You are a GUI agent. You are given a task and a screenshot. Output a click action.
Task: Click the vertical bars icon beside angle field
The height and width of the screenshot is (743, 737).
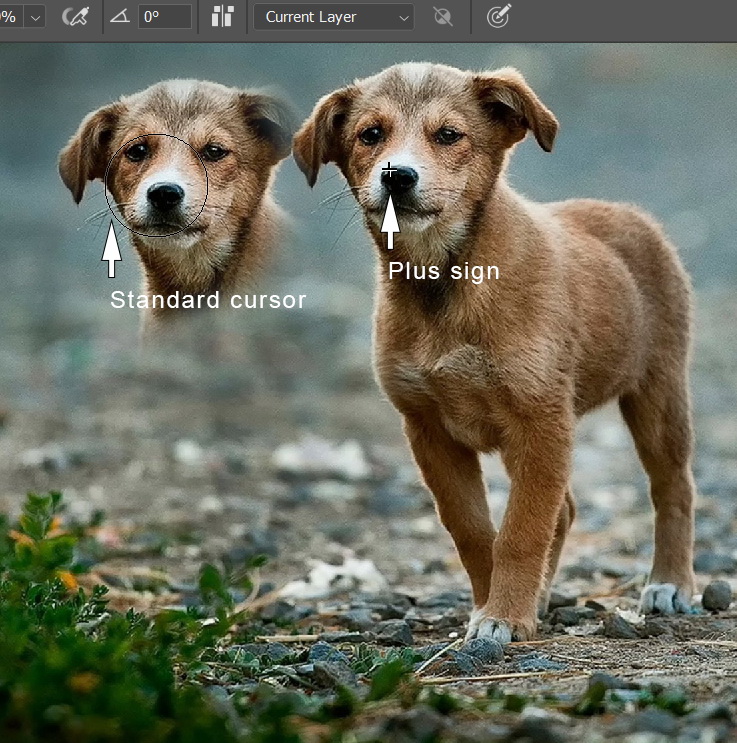[222, 17]
